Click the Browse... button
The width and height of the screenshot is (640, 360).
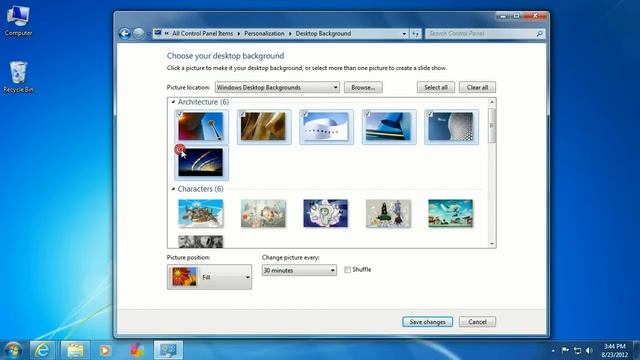pos(363,87)
